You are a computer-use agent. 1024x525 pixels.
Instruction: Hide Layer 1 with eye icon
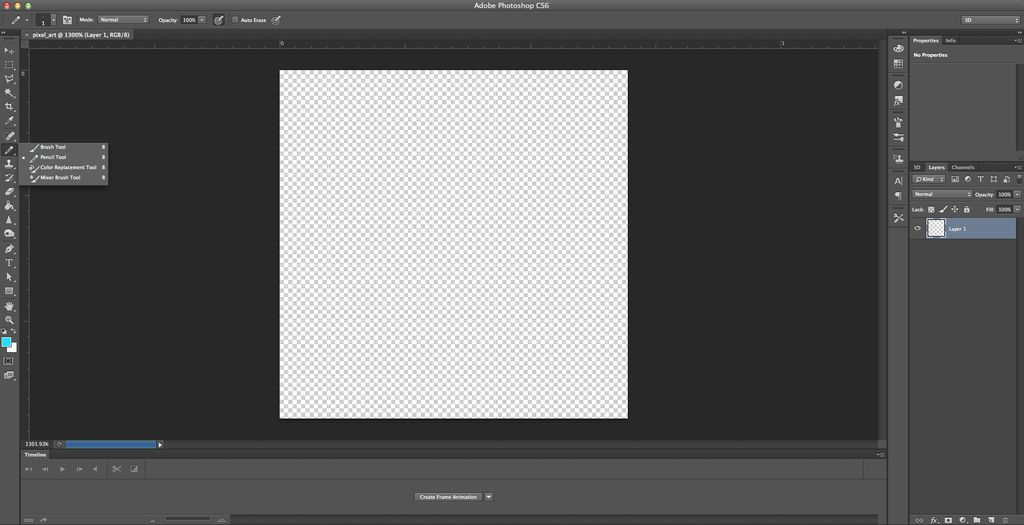(918, 229)
